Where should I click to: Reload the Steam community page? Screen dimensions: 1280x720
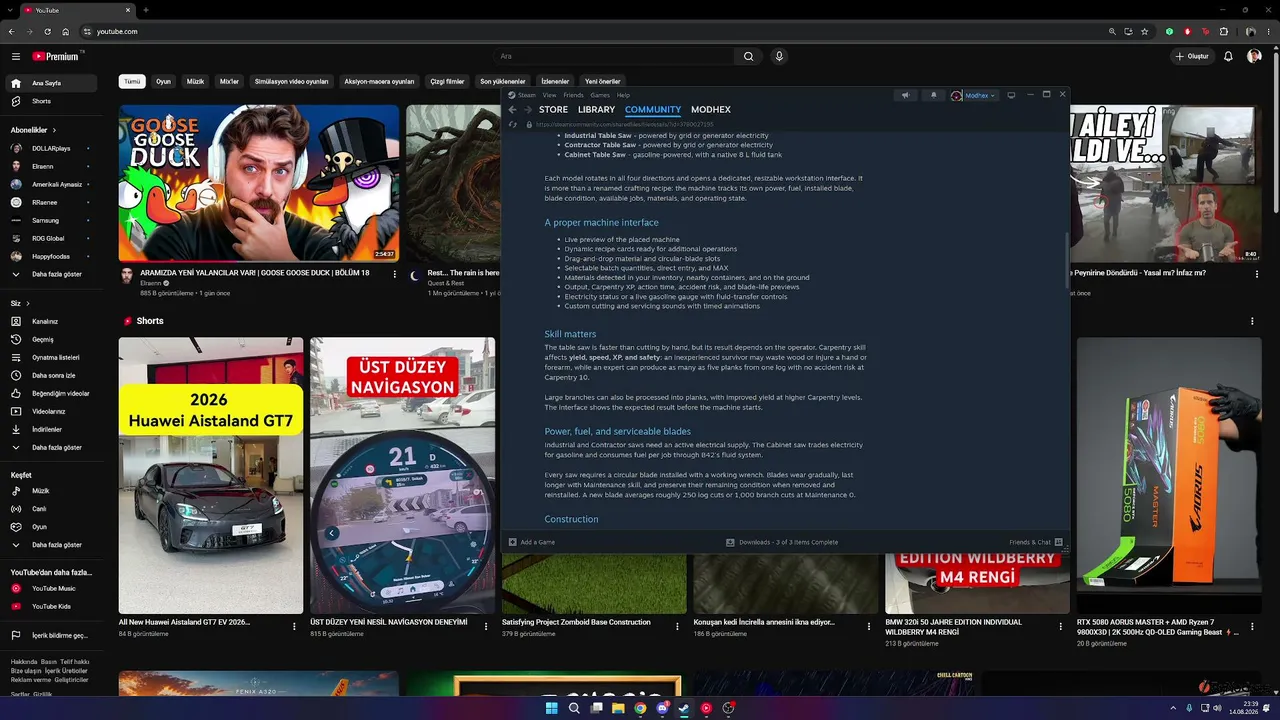coord(514,125)
